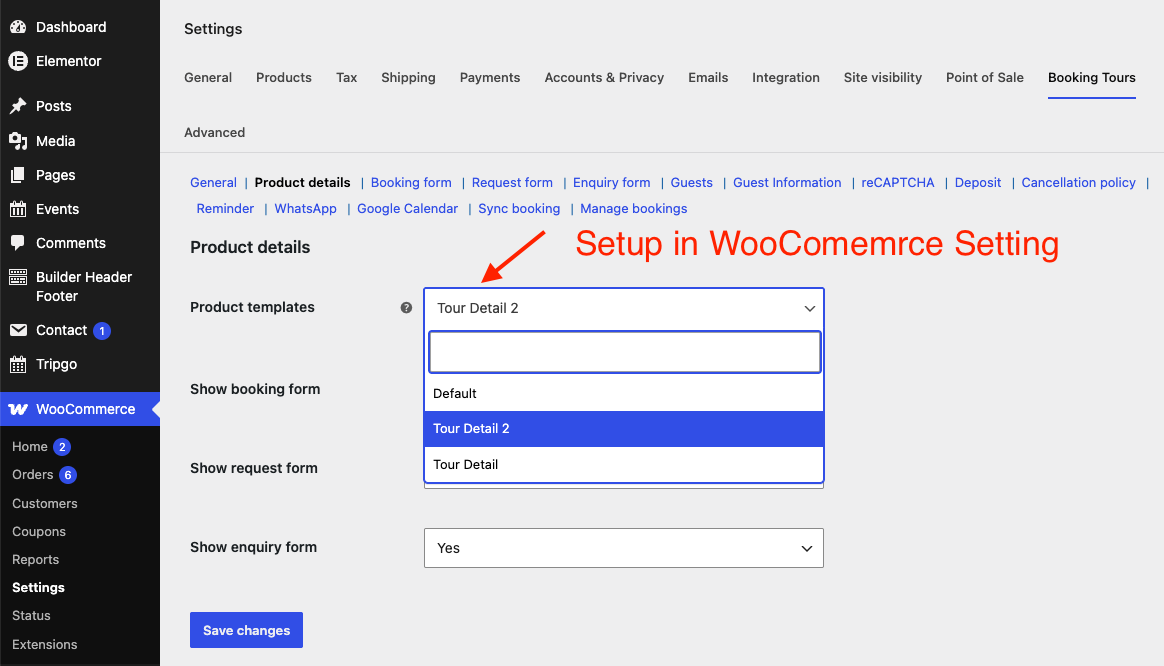Open the Coupons submenu item
Image resolution: width=1164 pixels, height=666 pixels.
[39, 532]
